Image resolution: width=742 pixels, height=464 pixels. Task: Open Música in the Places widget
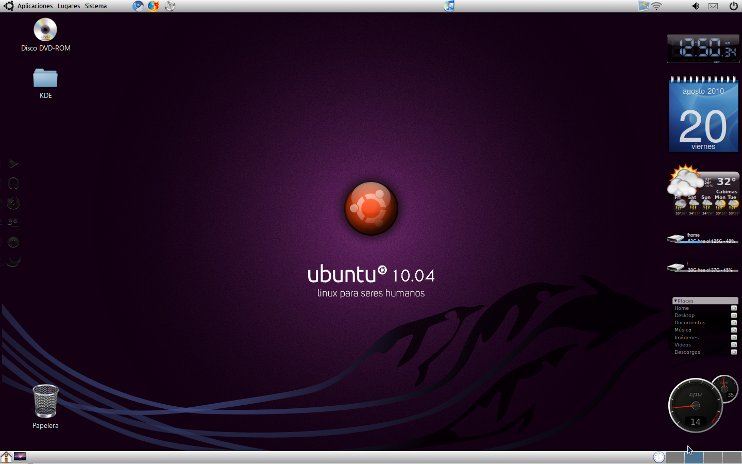[683, 330]
